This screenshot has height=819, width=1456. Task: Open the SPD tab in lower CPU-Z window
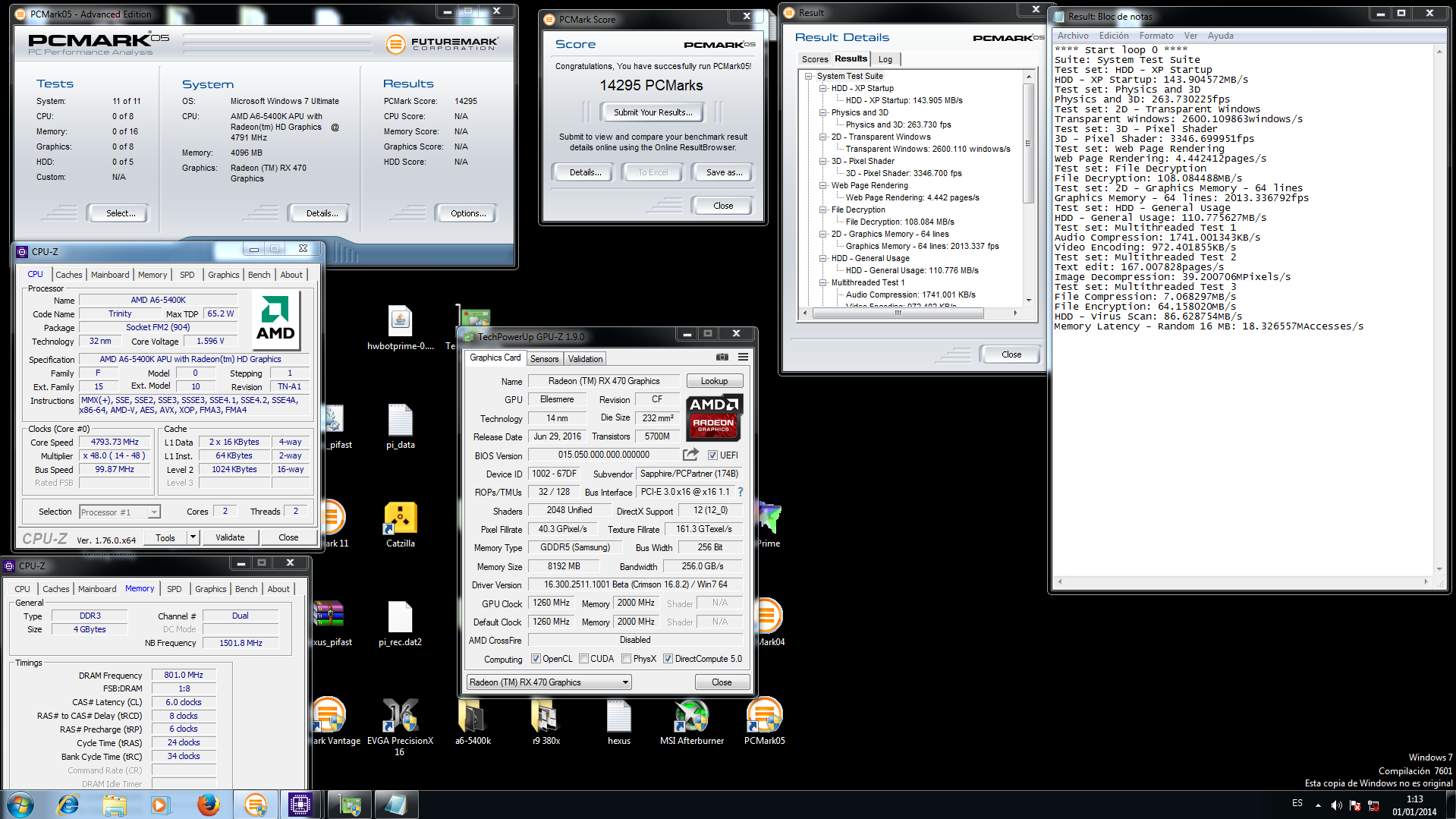click(x=174, y=589)
